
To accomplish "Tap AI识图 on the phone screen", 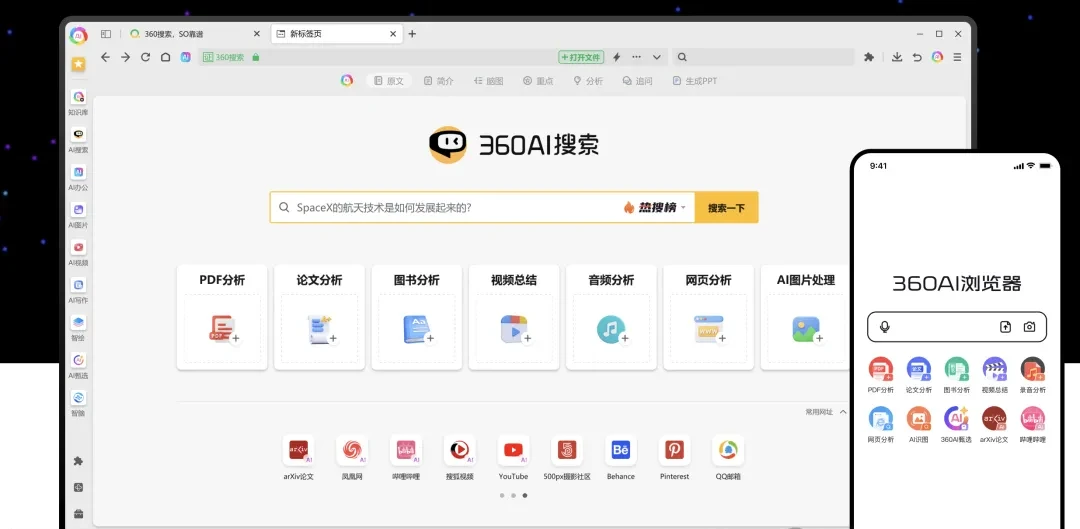I will tap(919, 425).
